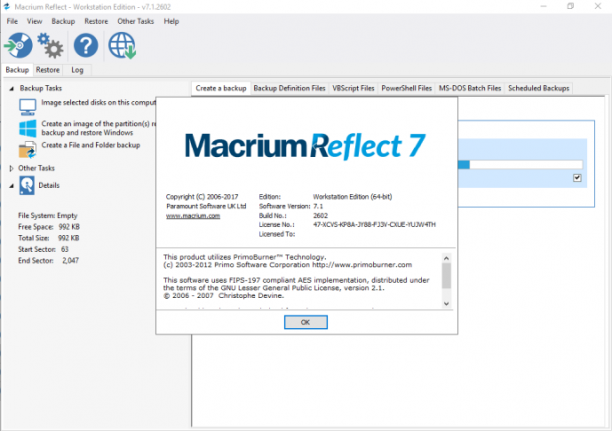Click the license text scrollbar thumb

tap(447, 276)
